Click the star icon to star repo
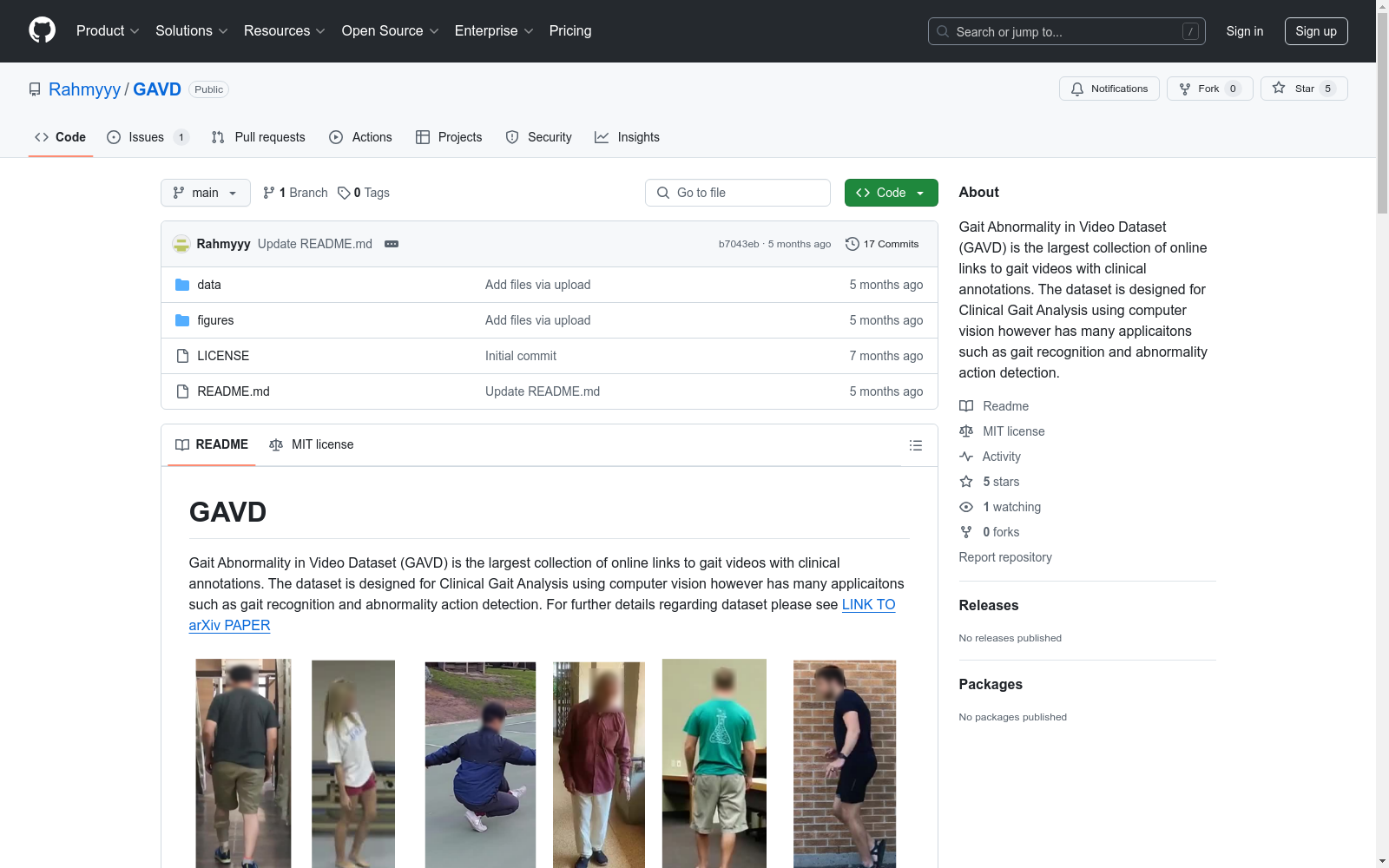The height and width of the screenshot is (868, 1389). coord(1279,88)
